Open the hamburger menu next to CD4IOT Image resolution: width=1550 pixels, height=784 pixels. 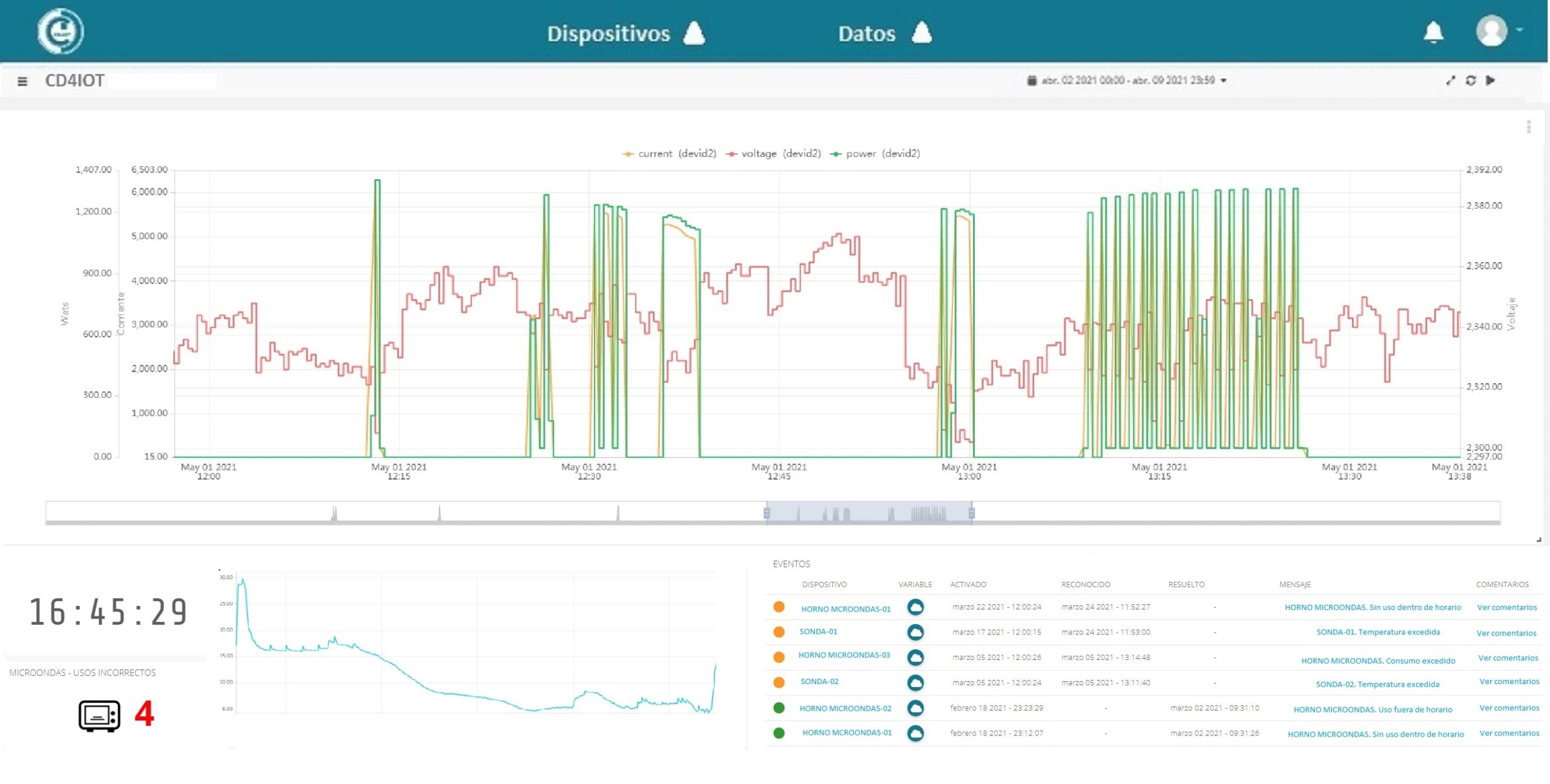[22, 81]
